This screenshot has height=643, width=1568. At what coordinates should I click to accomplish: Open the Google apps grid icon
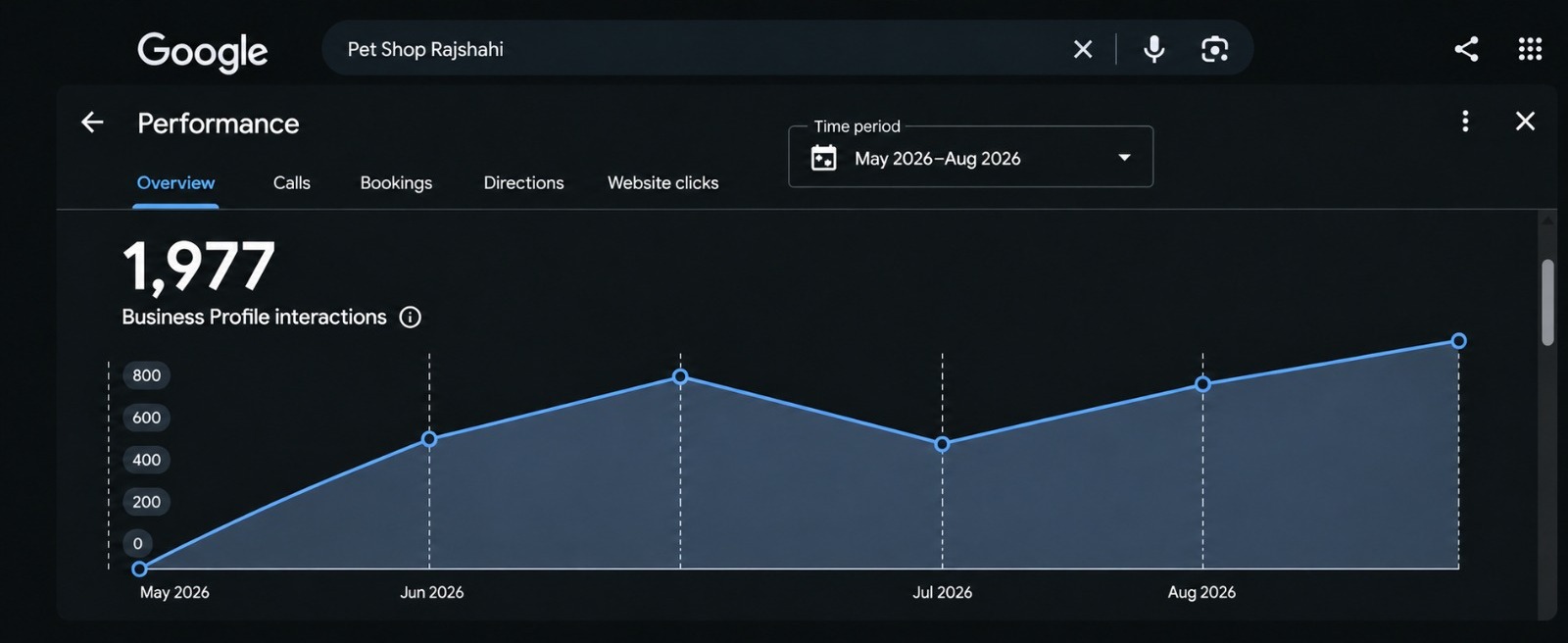pyautogui.click(x=1530, y=49)
